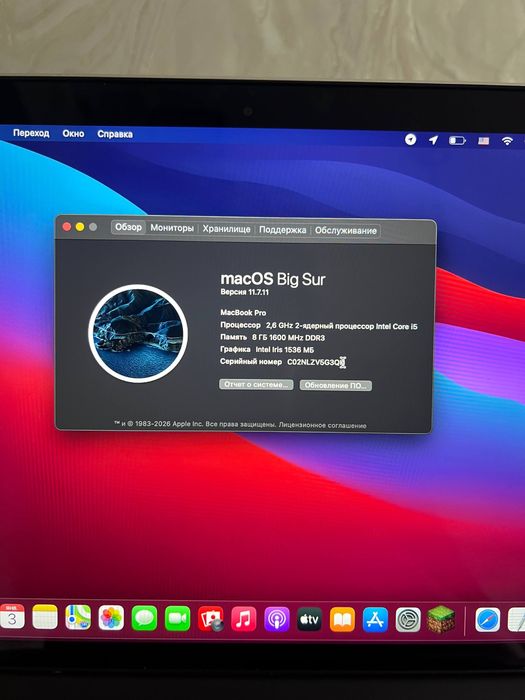Open the Справка menu
Viewport: 525px width, 700px height.
(115, 134)
